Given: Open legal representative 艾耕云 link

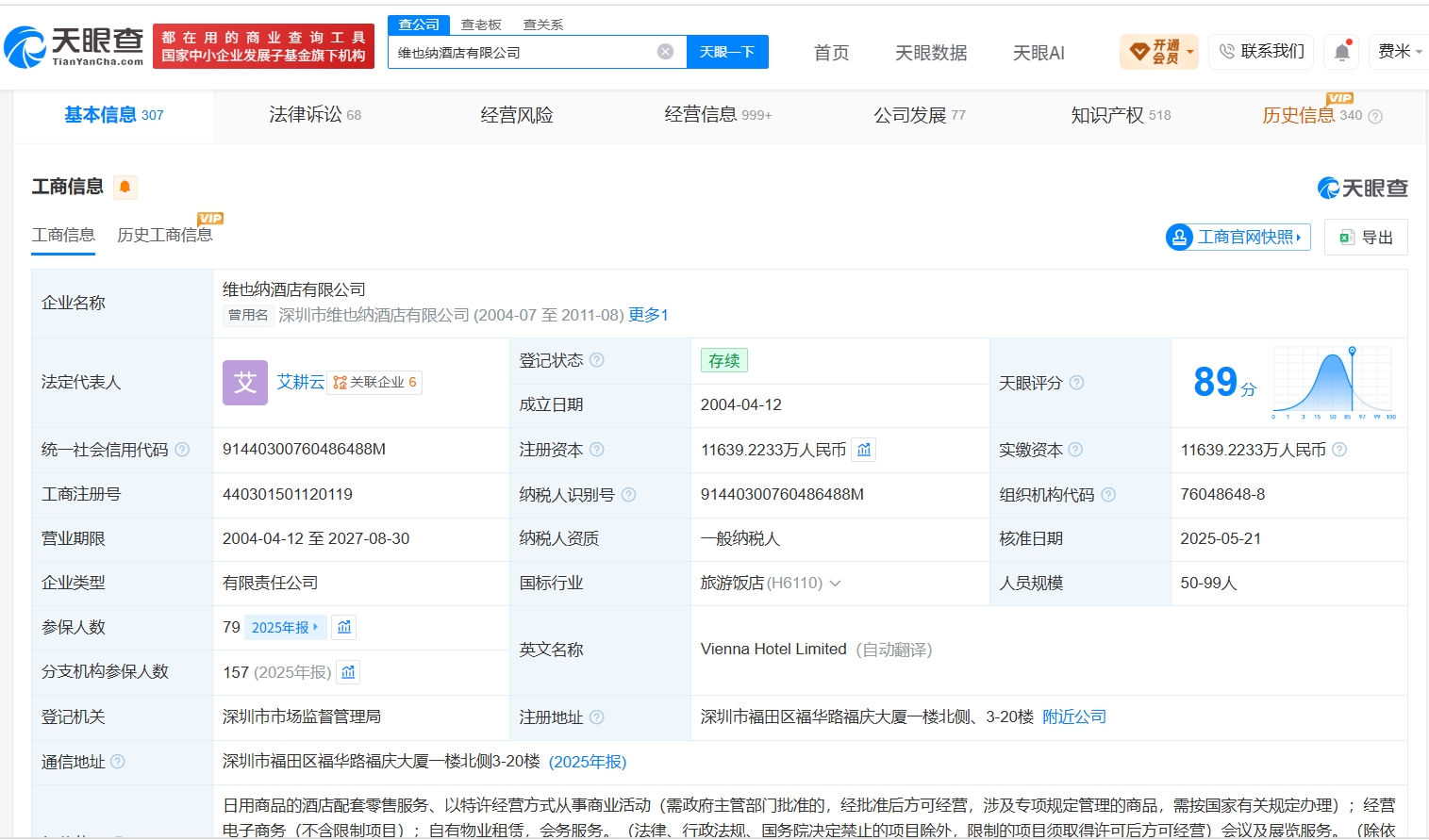Looking at the screenshot, I should [x=300, y=382].
